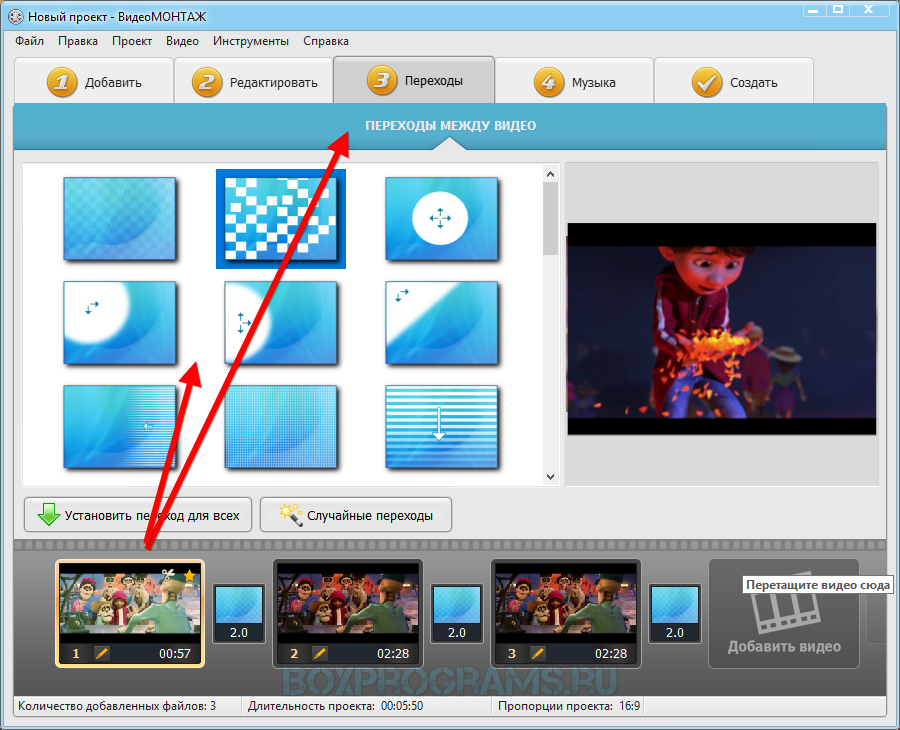Go to the Редактировать tab
This screenshot has width=900, height=730.
pos(254,82)
